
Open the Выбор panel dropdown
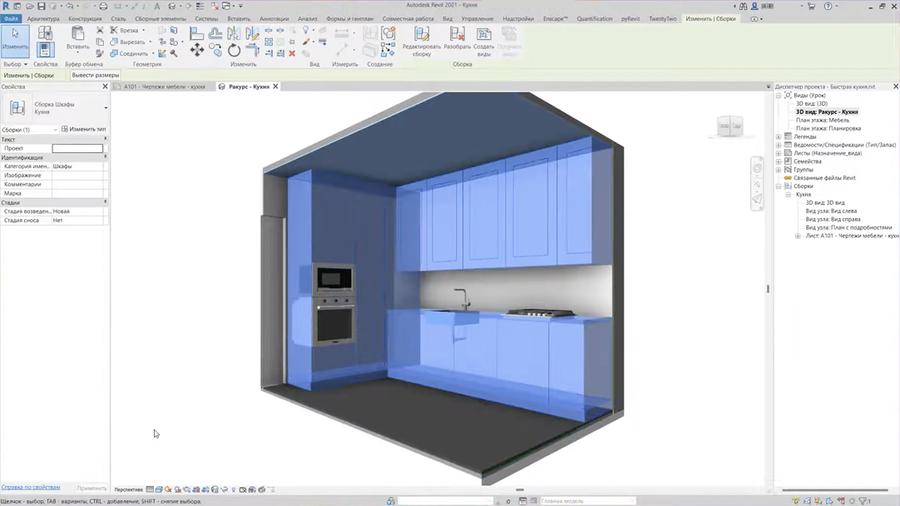(x=15, y=64)
